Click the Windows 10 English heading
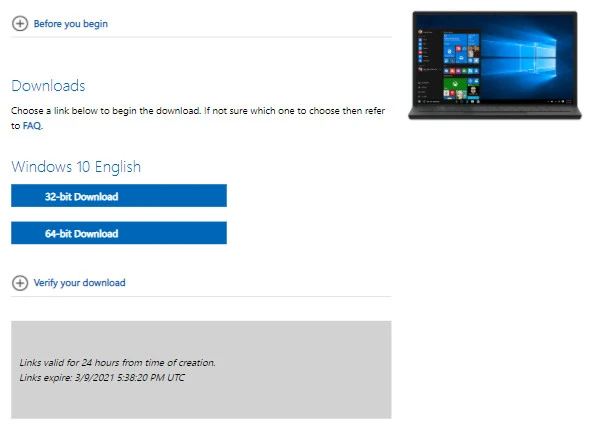The height and width of the screenshot is (430, 596). pos(76,167)
